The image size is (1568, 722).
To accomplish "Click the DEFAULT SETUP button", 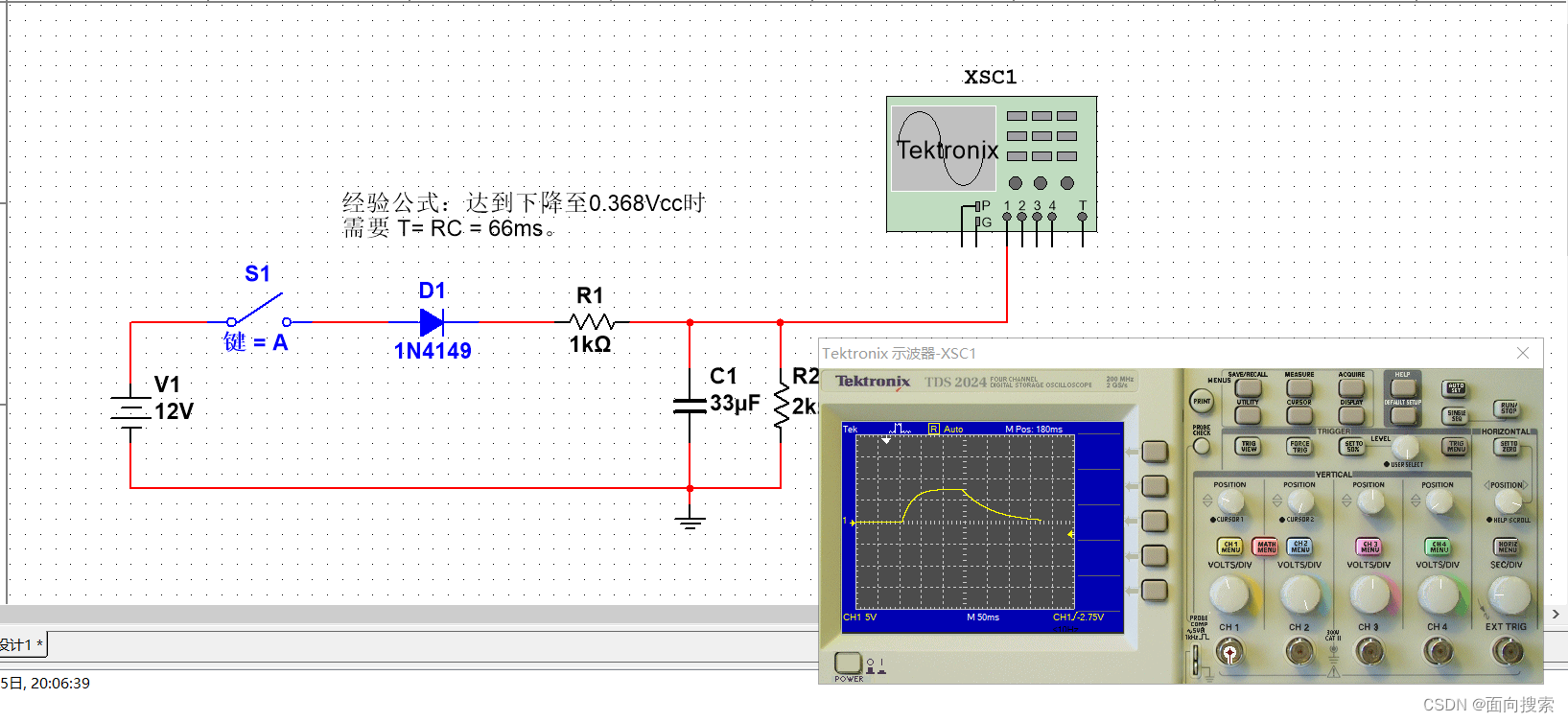I will 1403,414.
